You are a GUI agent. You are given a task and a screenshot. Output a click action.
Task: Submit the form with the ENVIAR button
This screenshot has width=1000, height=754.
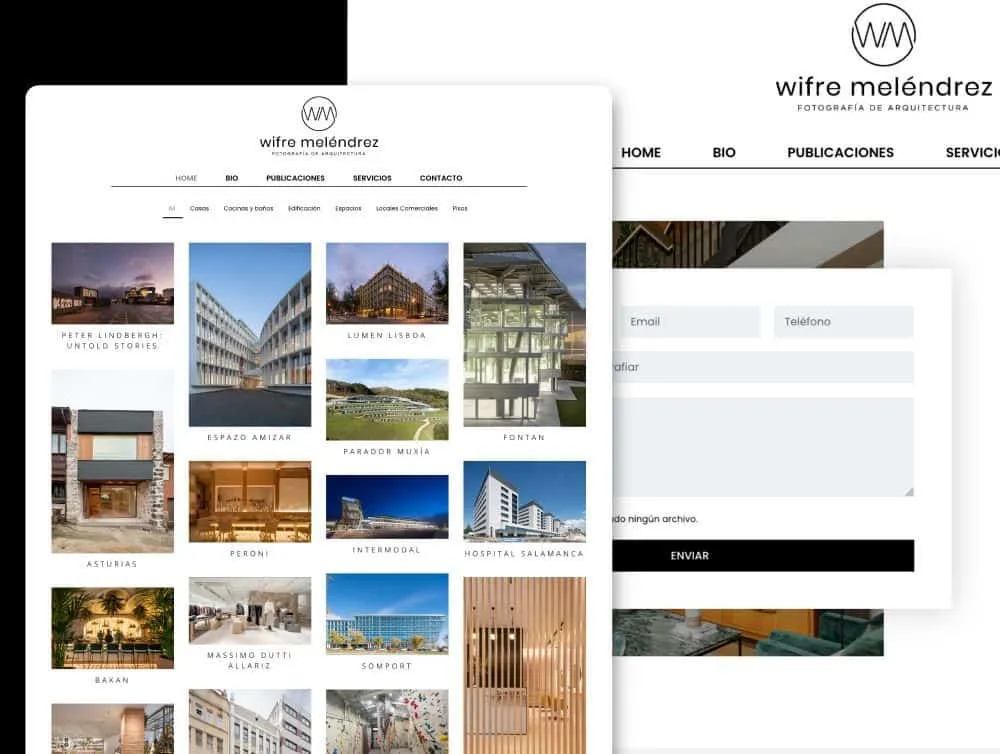[763, 556]
